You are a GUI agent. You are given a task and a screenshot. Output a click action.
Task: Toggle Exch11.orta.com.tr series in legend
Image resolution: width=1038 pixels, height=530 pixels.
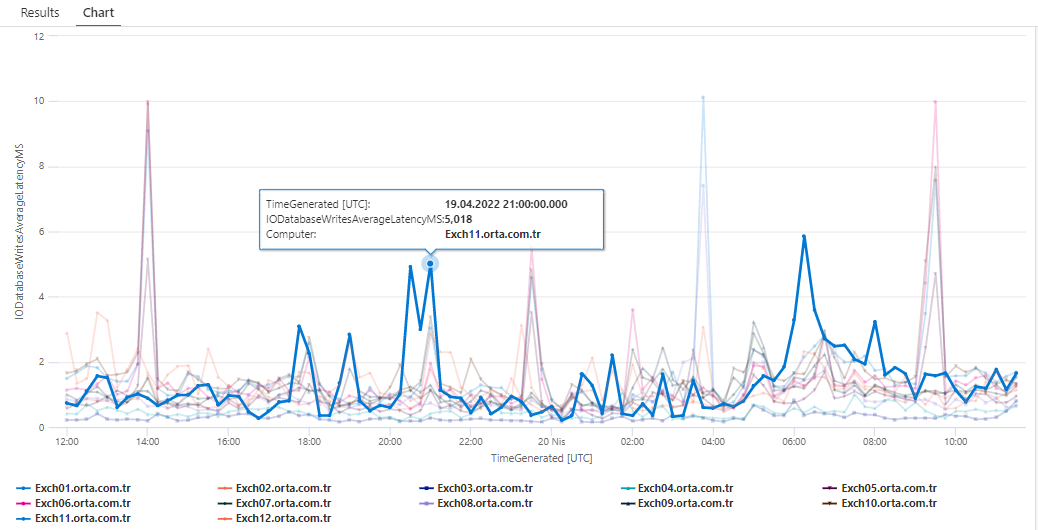(x=73, y=518)
